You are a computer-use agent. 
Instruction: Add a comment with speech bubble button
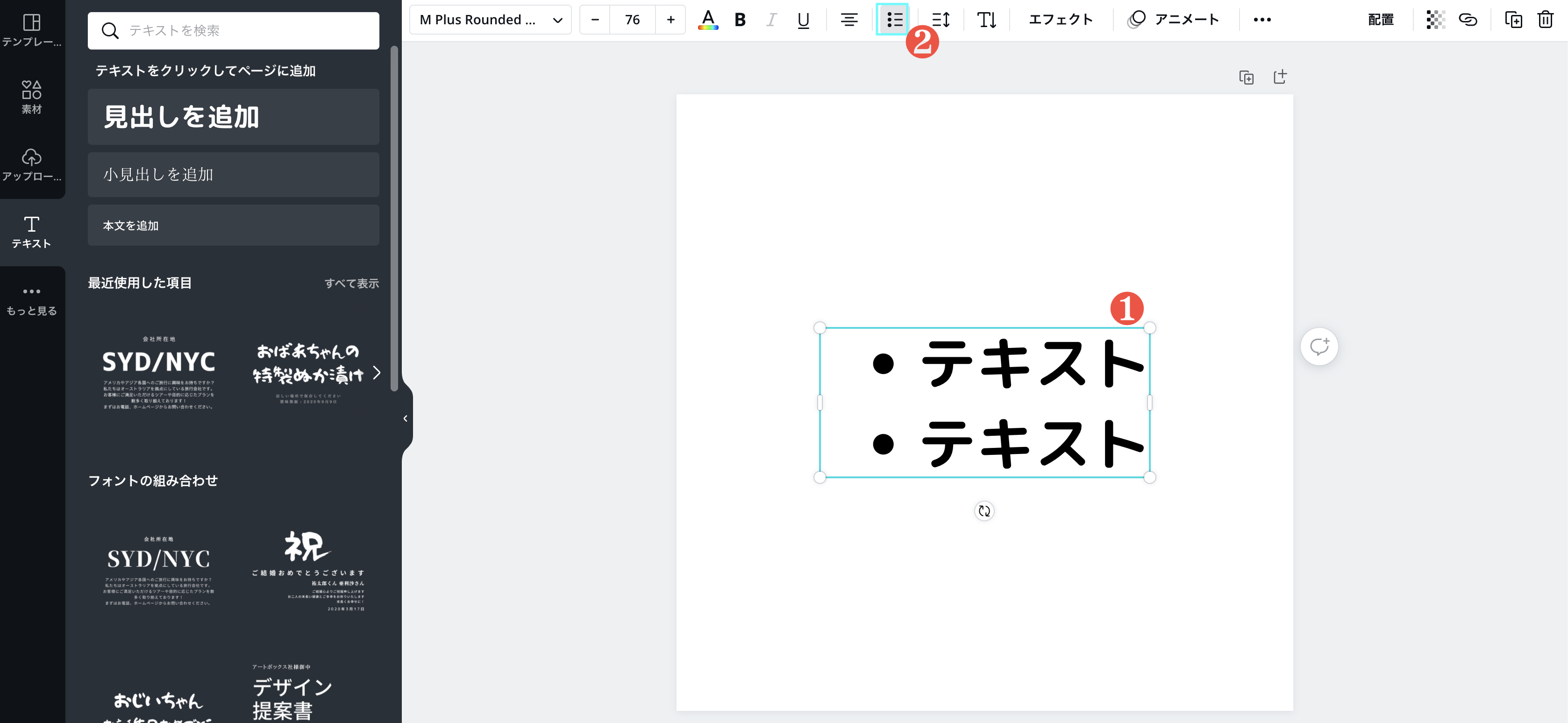click(x=1319, y=347)
